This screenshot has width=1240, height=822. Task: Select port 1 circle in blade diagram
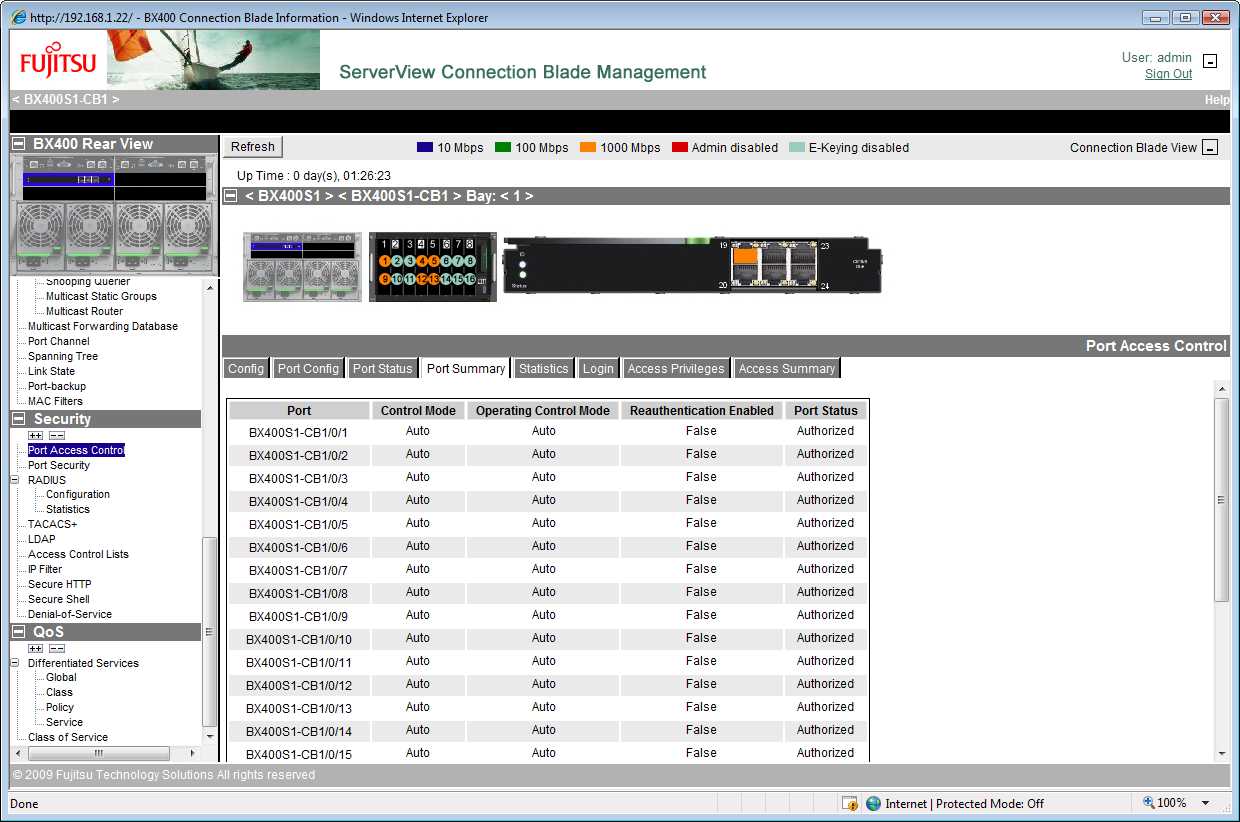(x=385, y=261)
